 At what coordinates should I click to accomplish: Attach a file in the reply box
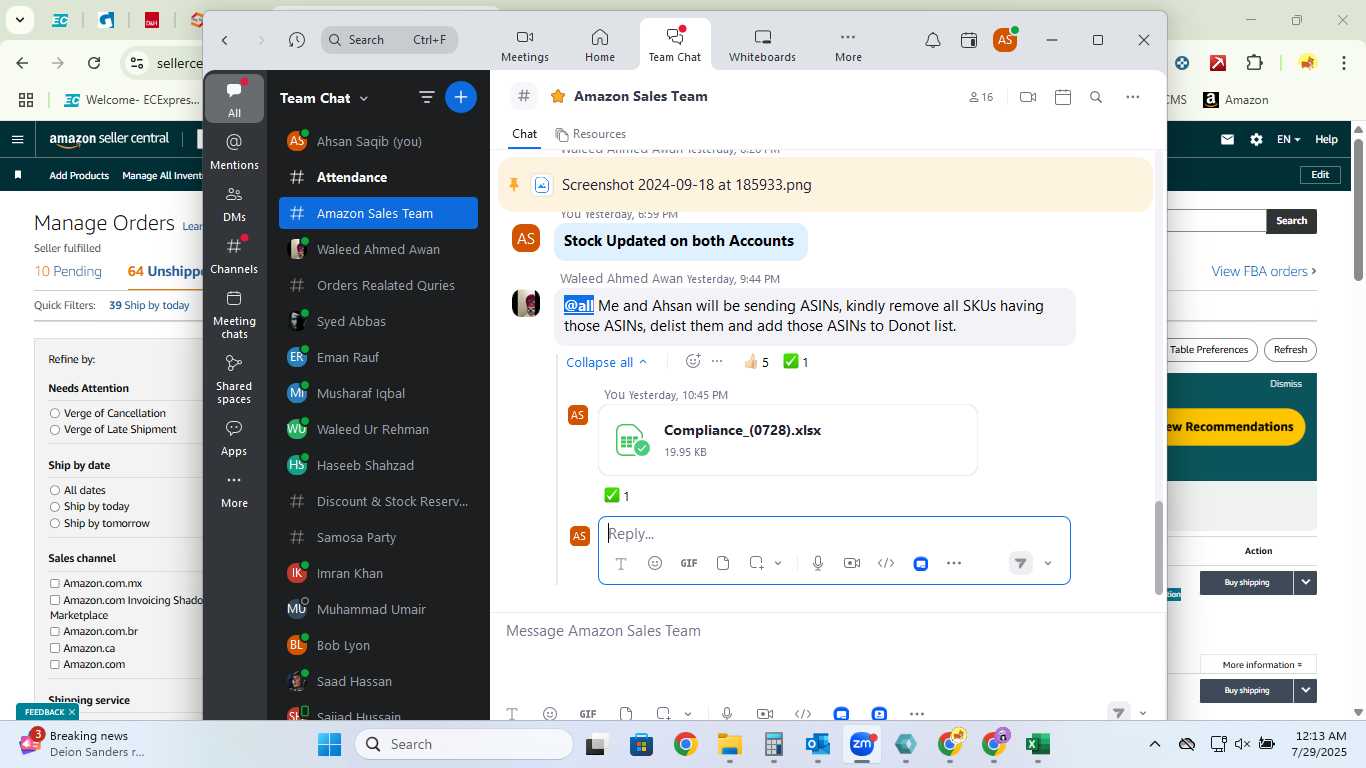click(723, 563)
